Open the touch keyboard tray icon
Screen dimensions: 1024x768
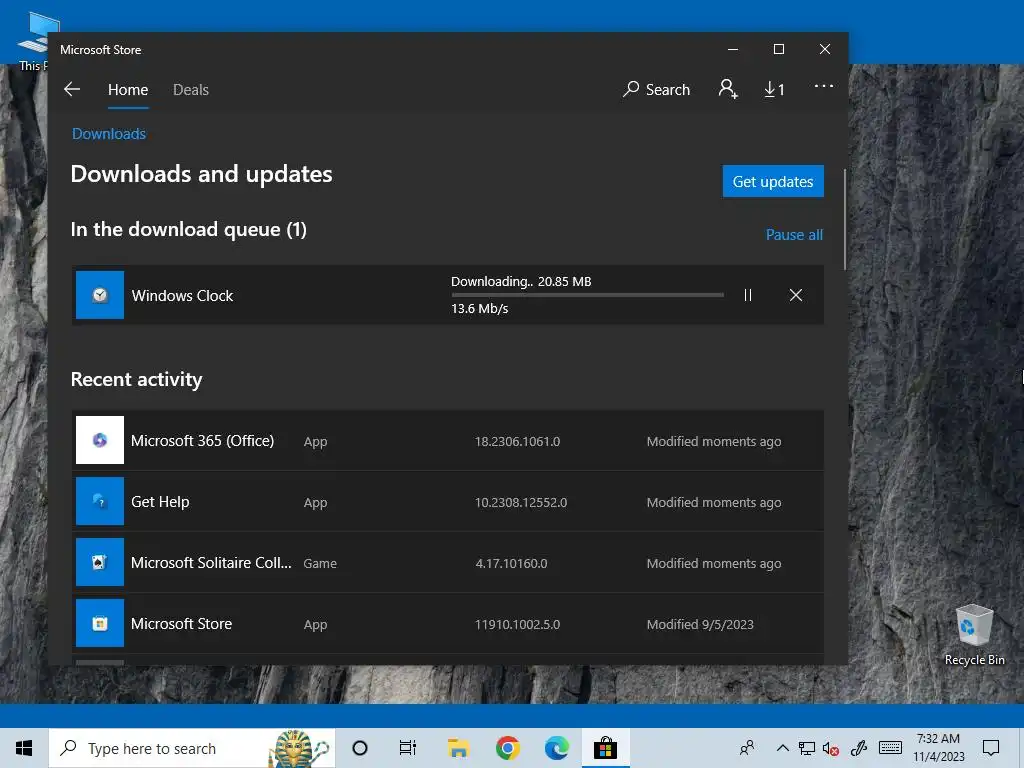[x=890, y=748]
